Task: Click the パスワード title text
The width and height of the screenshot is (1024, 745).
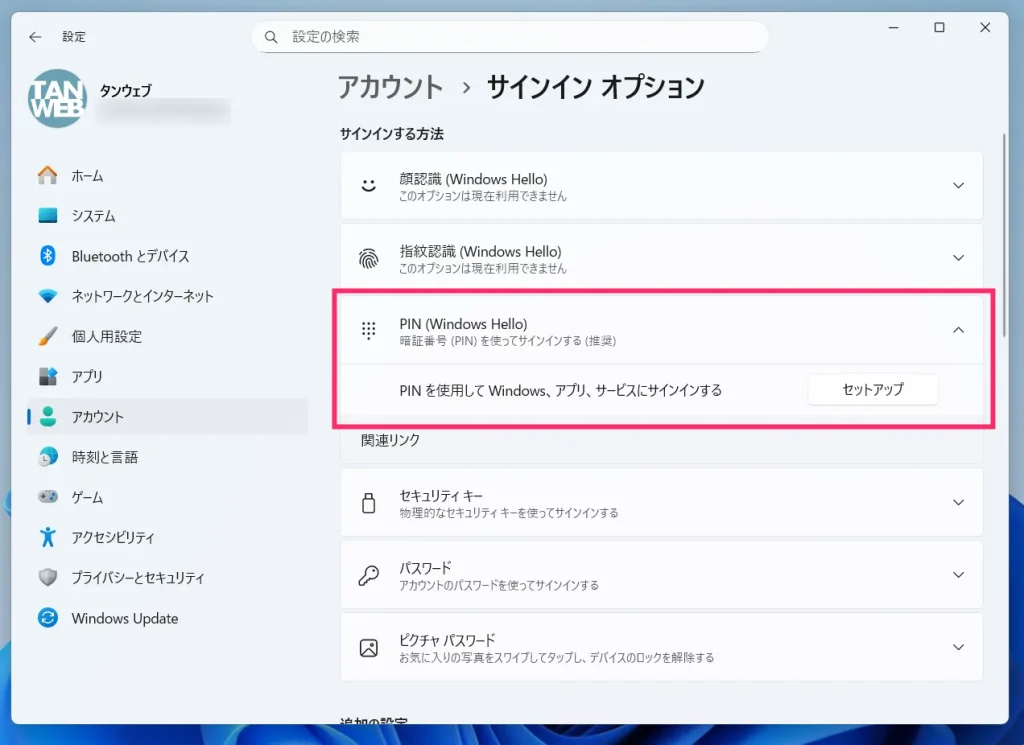Action: pyautogui.click(x=425, y=567)
